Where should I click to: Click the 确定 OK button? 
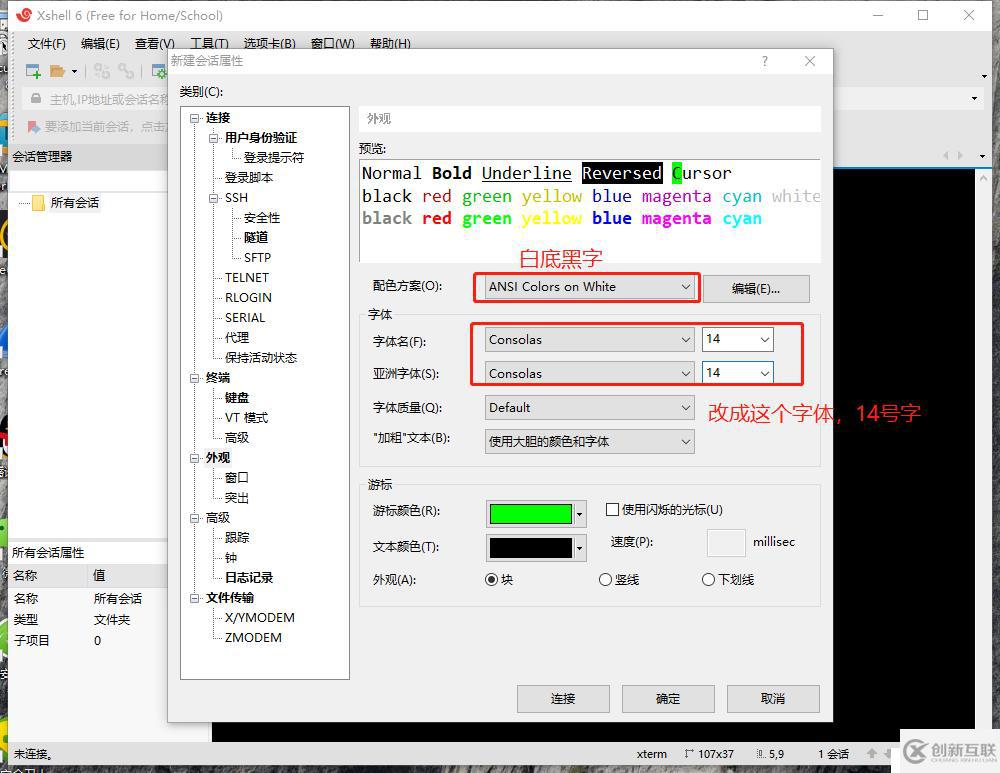click(x=668, y=699)
